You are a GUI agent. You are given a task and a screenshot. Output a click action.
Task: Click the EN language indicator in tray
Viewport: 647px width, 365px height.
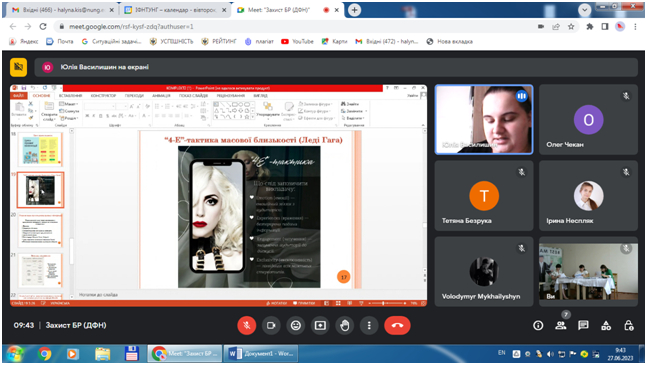[x=501, y=353]
